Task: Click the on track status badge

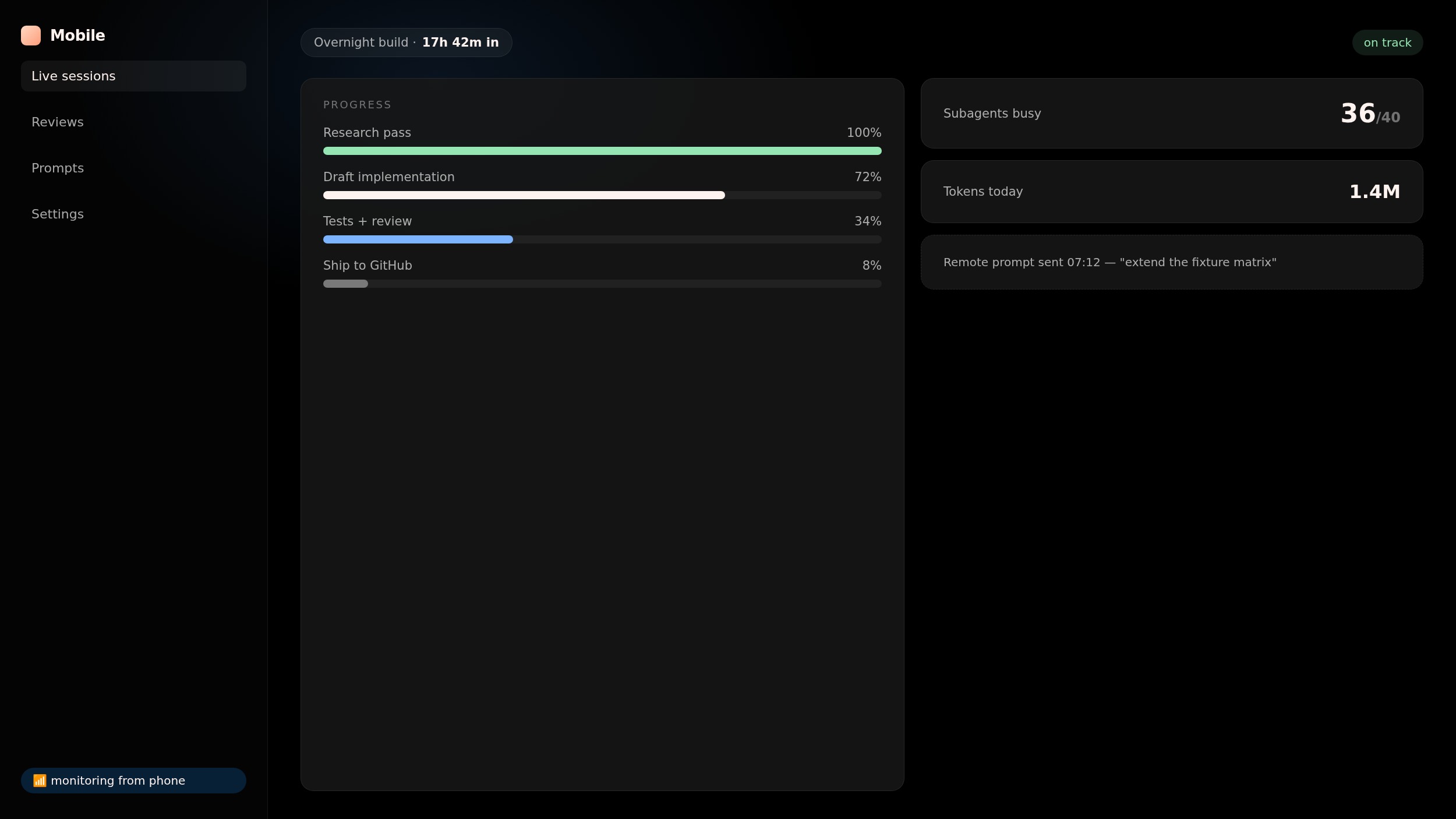Action: (x=1387, y=43)
